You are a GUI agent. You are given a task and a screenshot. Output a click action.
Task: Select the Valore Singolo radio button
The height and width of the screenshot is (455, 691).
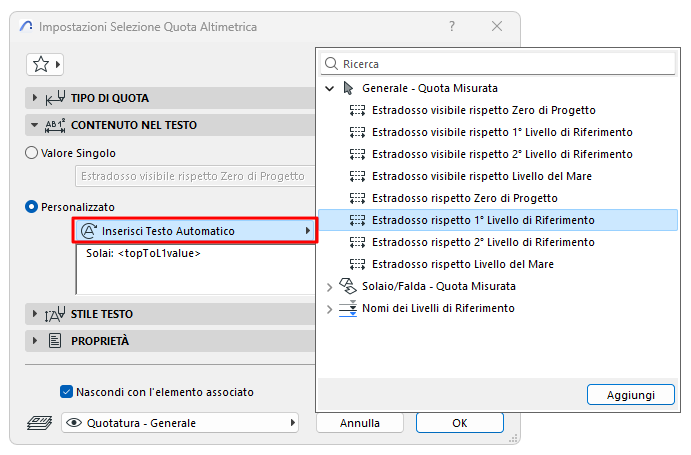31,153
